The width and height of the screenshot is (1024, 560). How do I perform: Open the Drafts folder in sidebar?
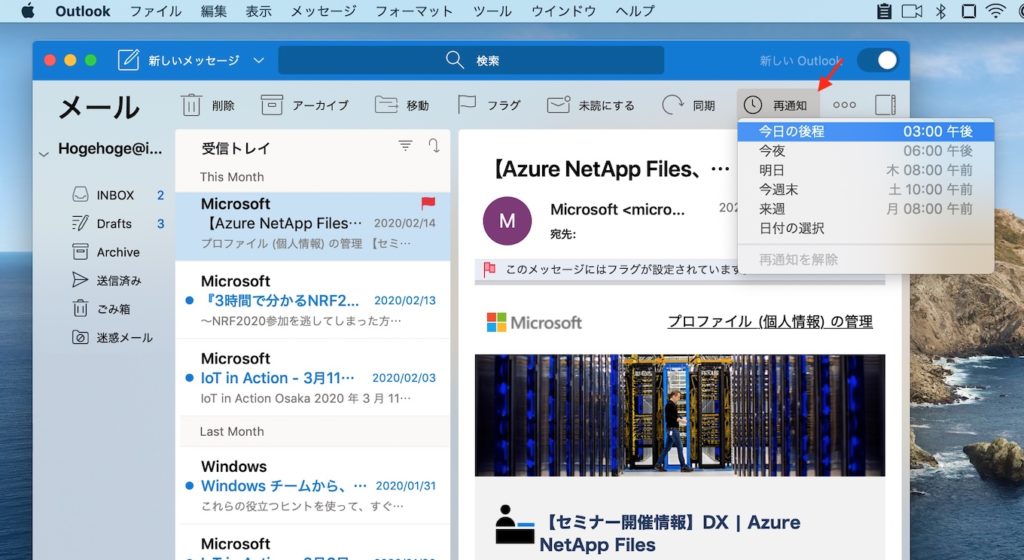pos(114,224)
